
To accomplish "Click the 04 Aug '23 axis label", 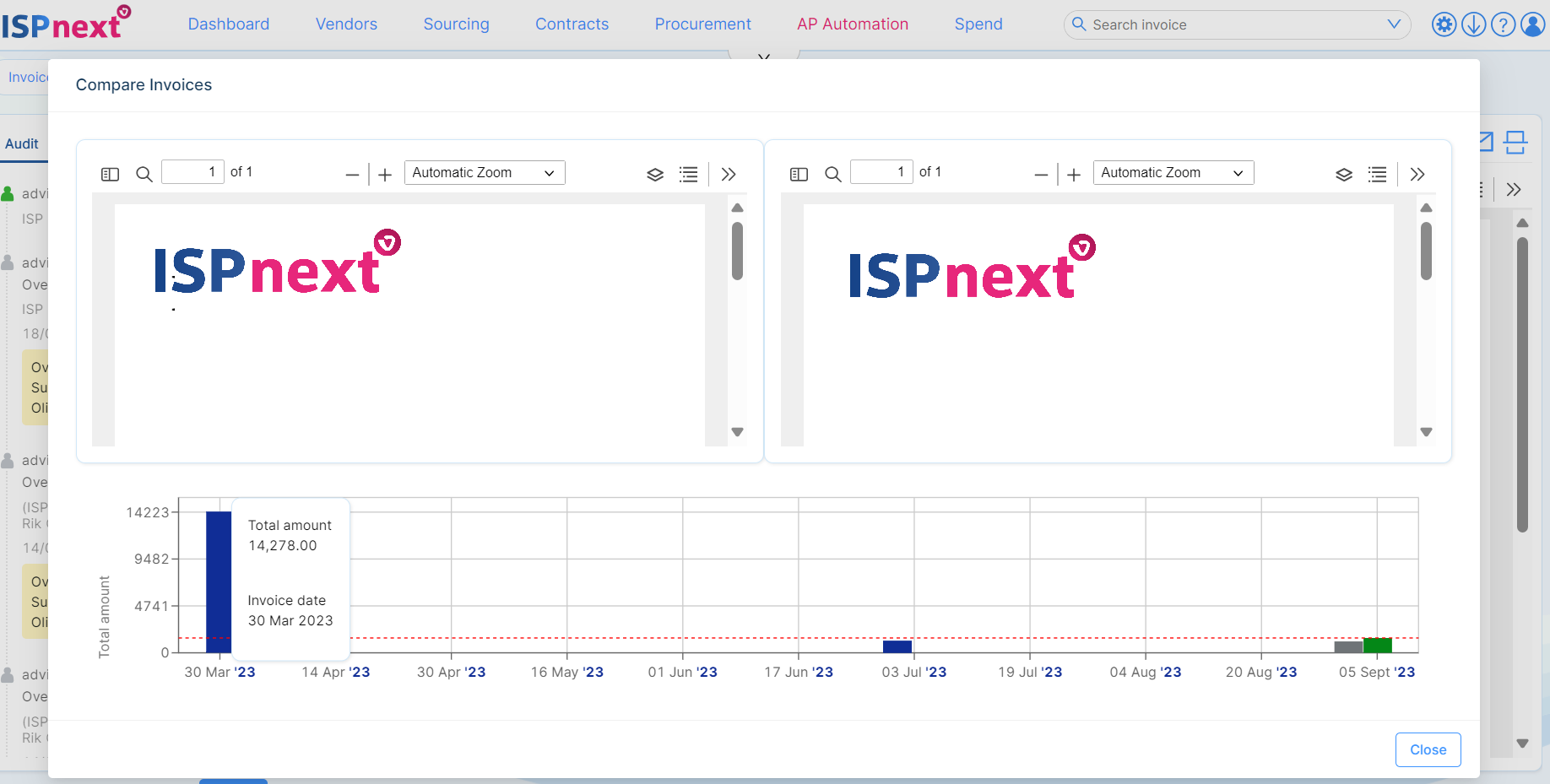I will tap(1146, 672).
